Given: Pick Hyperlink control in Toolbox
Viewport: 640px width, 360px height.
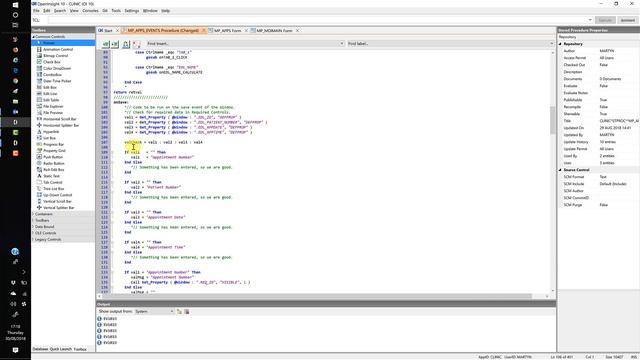Looking at the screenshot, I should pos(51,132).
